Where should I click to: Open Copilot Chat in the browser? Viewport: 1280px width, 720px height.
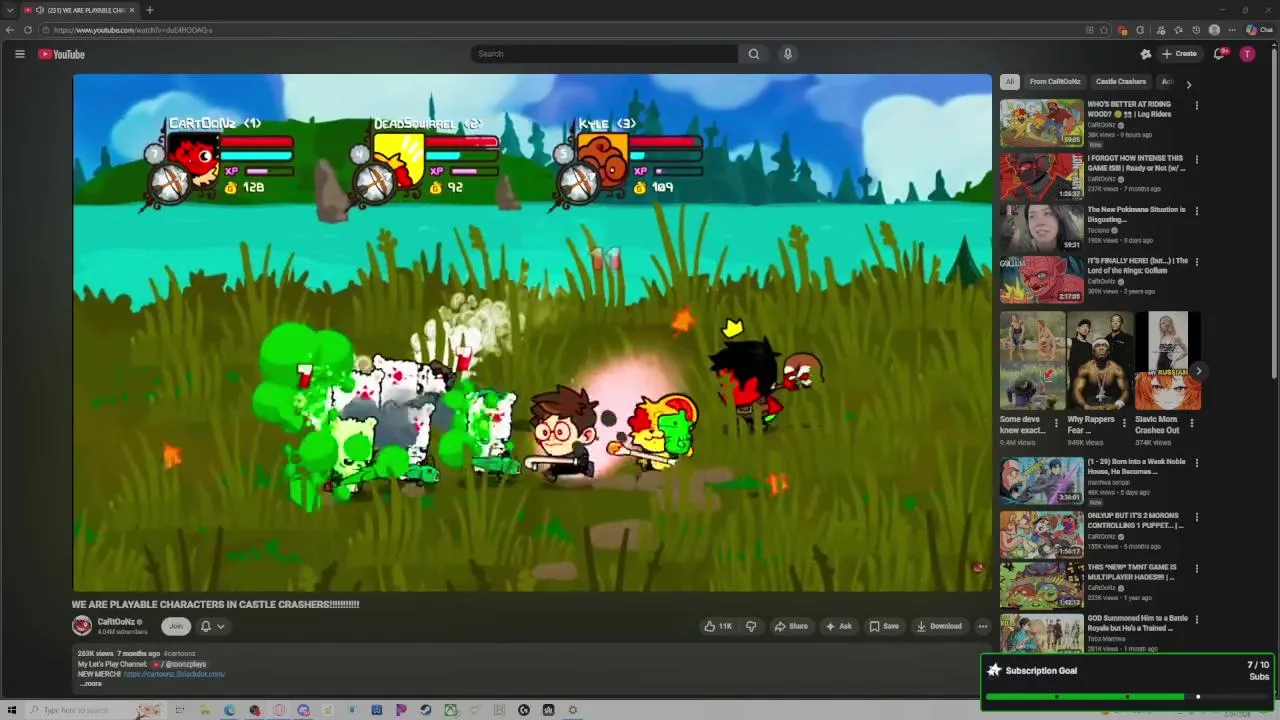[x=1259, y=30]
